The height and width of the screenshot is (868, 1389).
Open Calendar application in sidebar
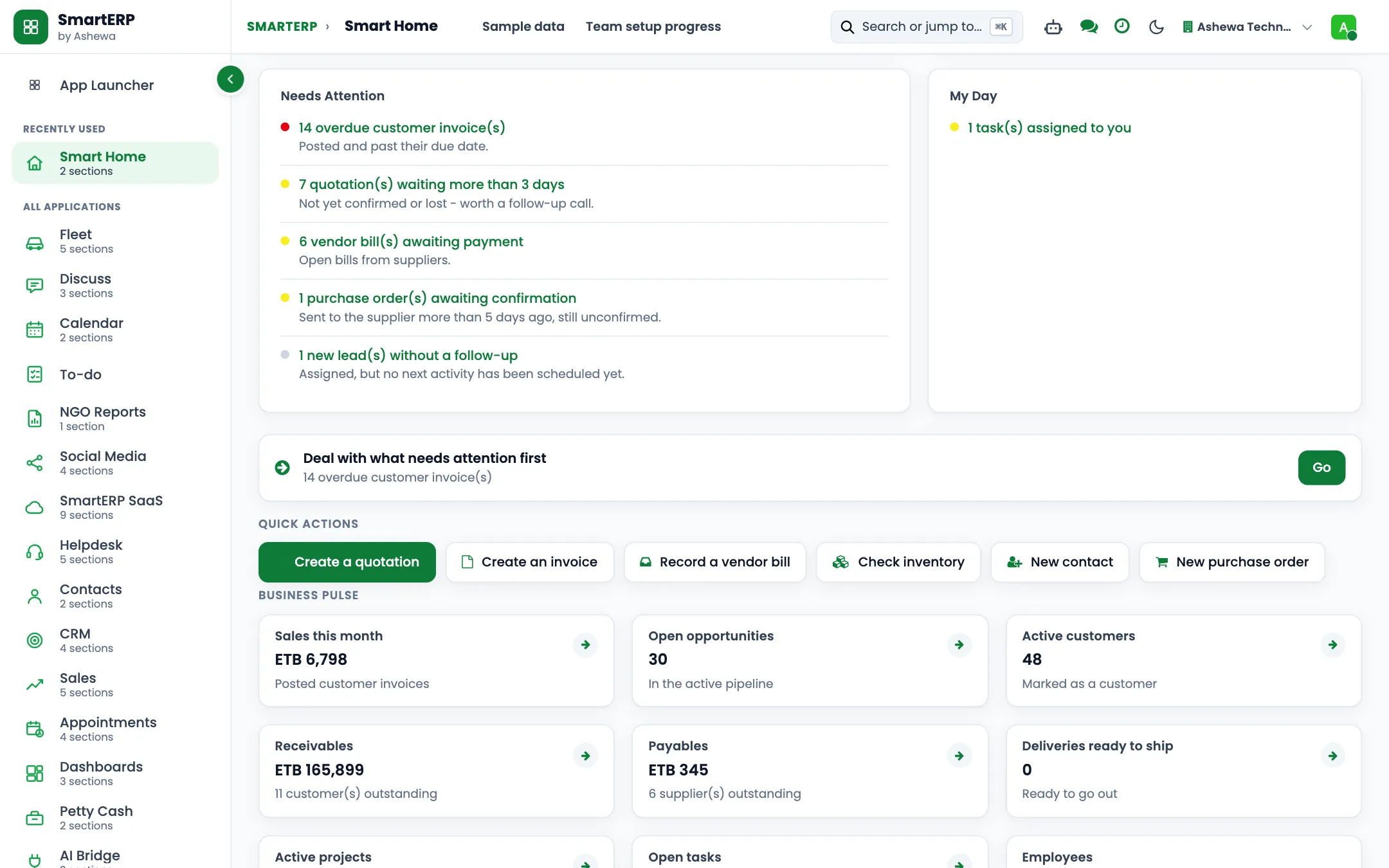pos(114,330)
